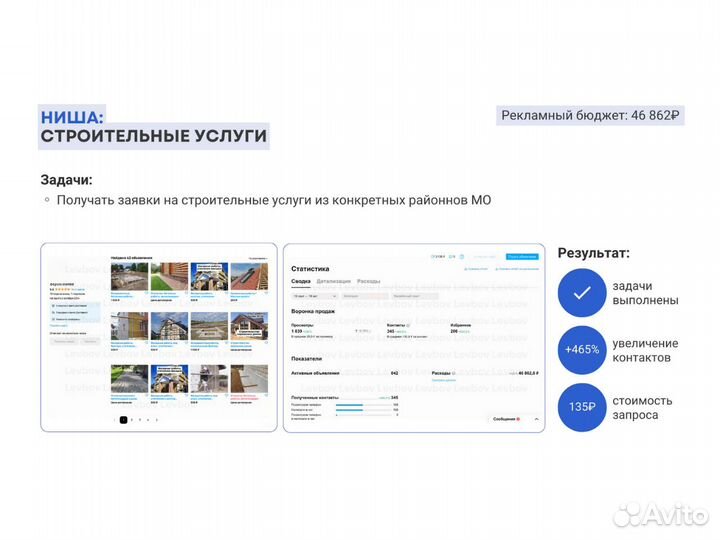This screenshot has height=540, width=720.
Task: Open the sort dropdown above the listings grid
Action: (x=258, y=259)
